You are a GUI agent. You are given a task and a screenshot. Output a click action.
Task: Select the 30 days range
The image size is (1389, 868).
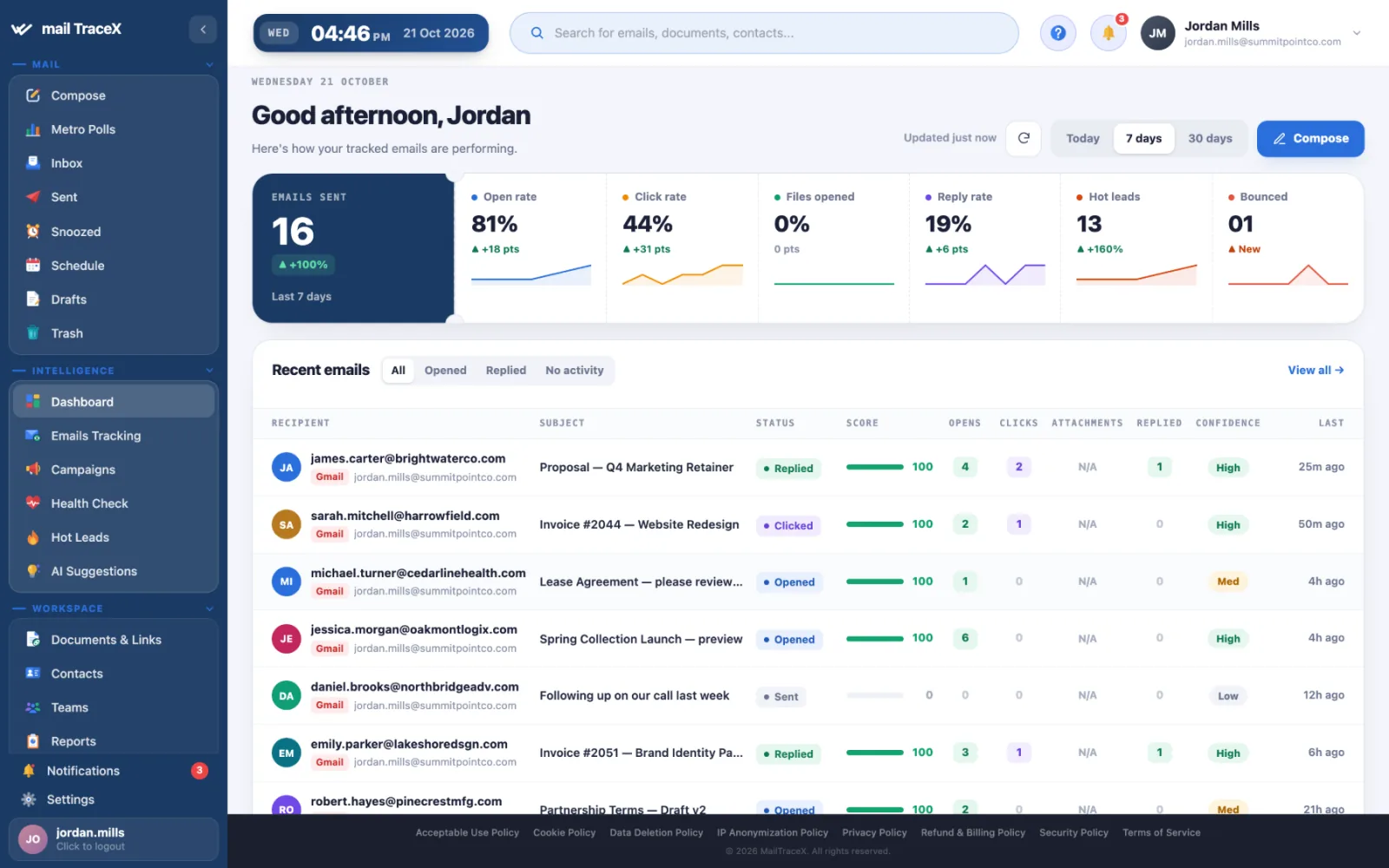(1210, 138)
